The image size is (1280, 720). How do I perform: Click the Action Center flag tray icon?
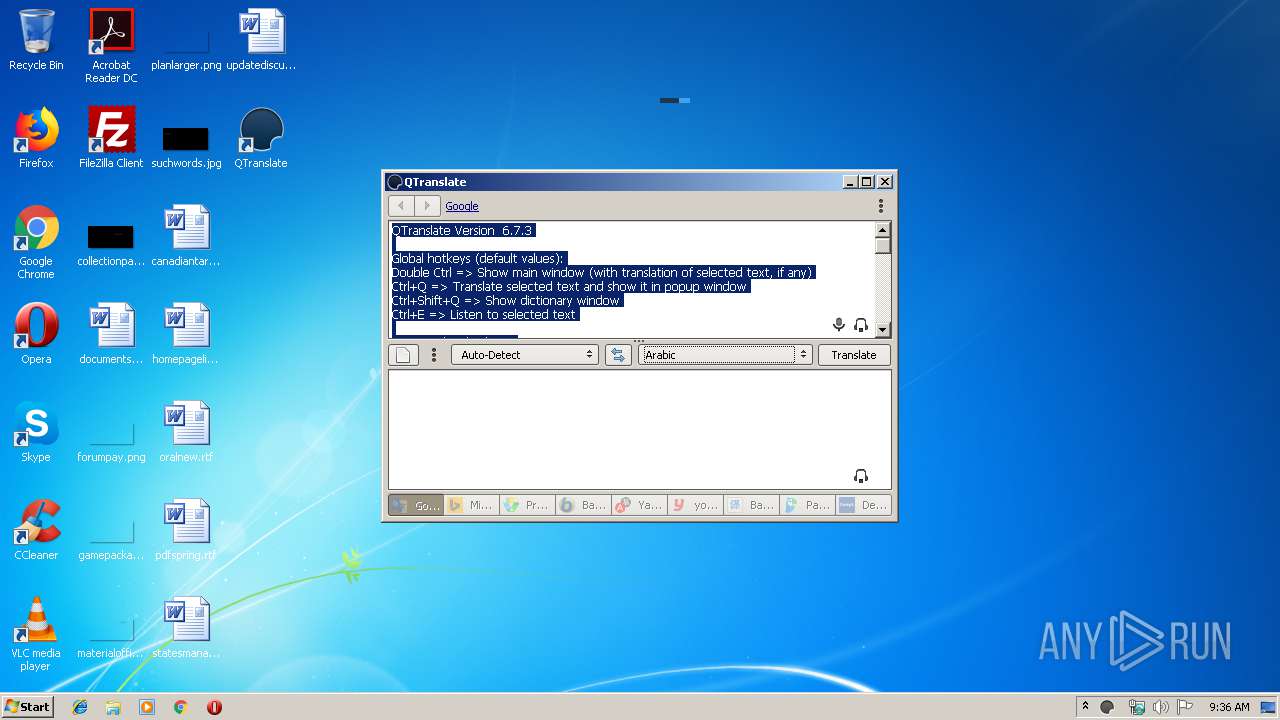pos(1185,707)
